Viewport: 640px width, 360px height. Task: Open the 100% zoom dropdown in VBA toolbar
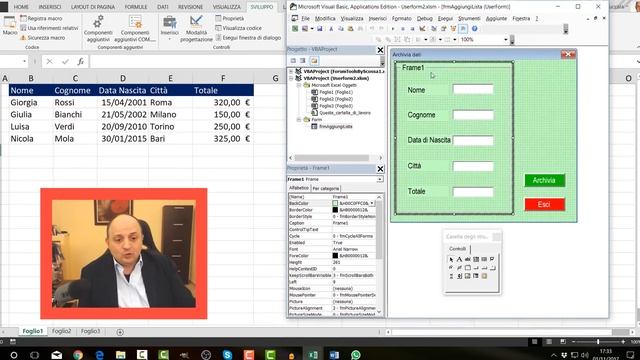(x=506, y=40)
